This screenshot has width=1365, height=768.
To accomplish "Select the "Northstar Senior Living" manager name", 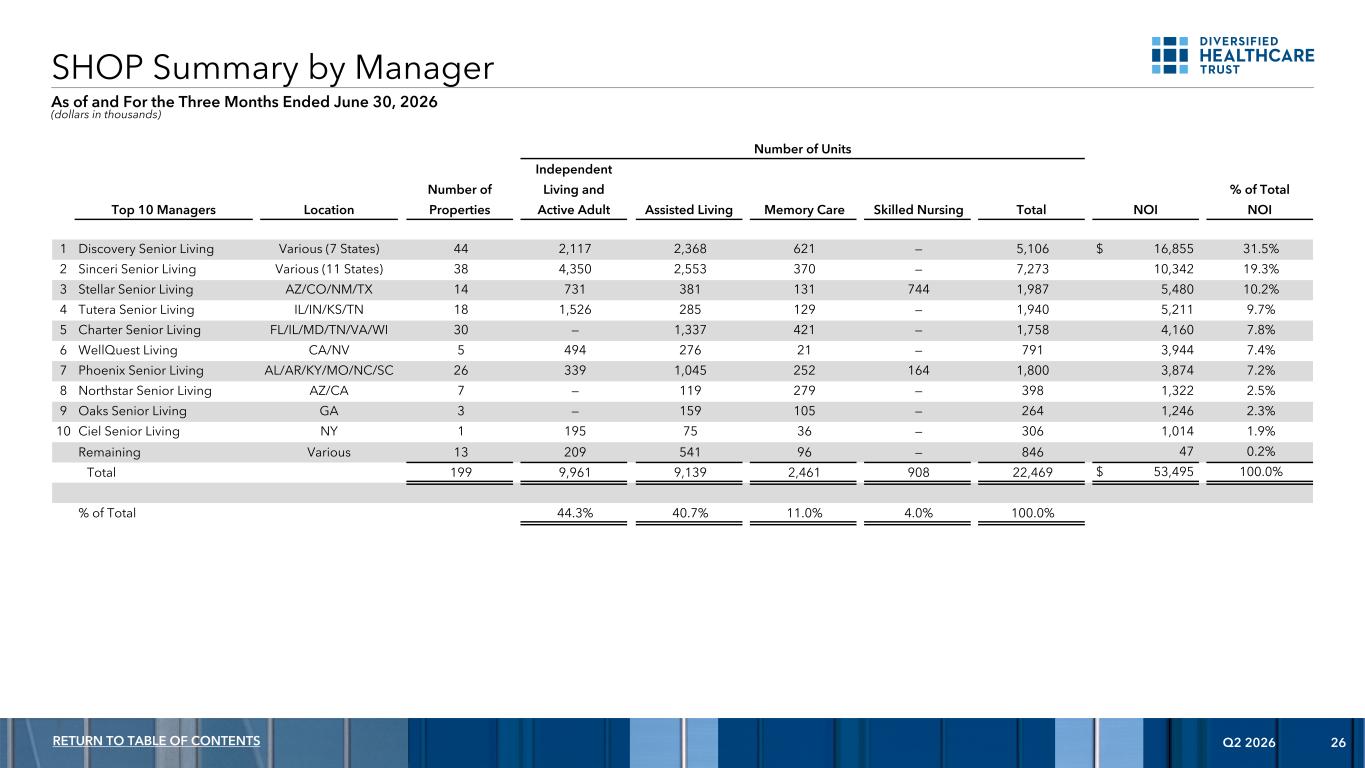I will click(x=145, y=390).
